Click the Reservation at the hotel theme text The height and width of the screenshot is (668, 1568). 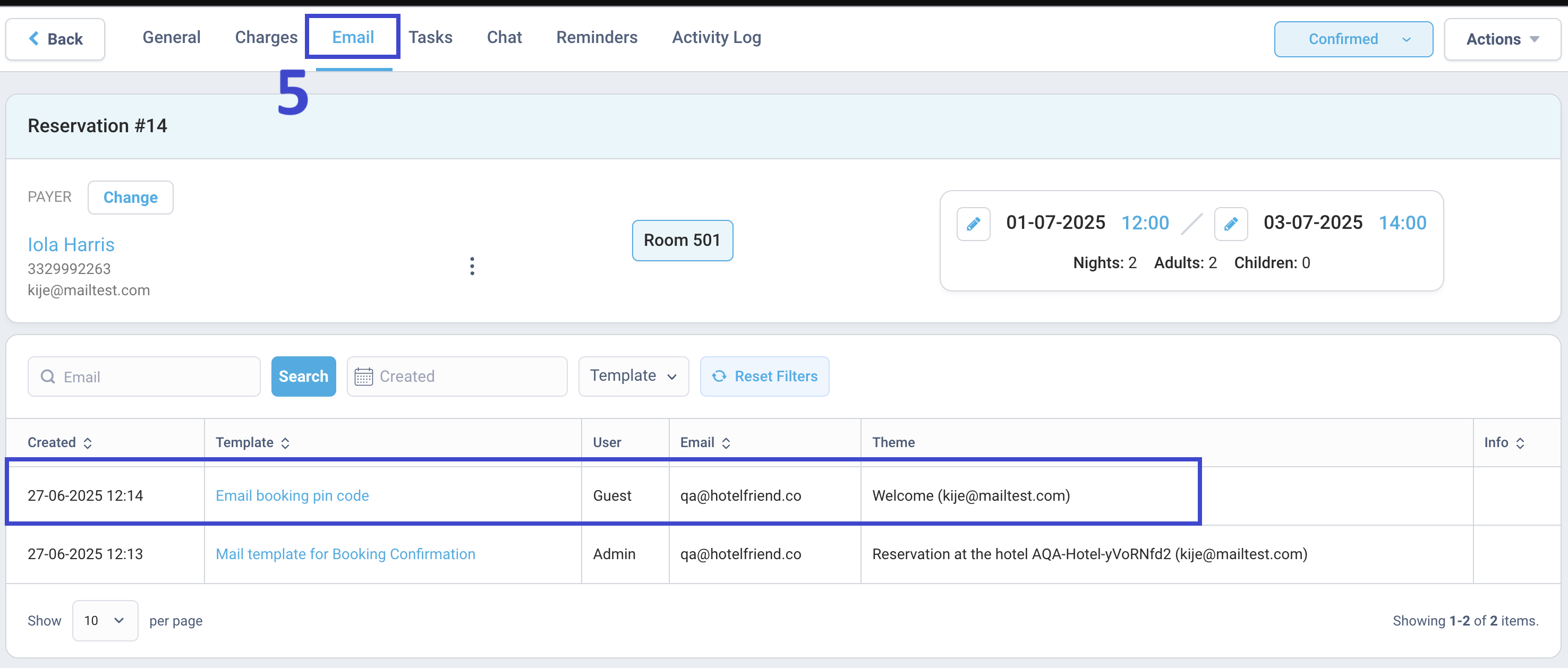click(1089, 554)
